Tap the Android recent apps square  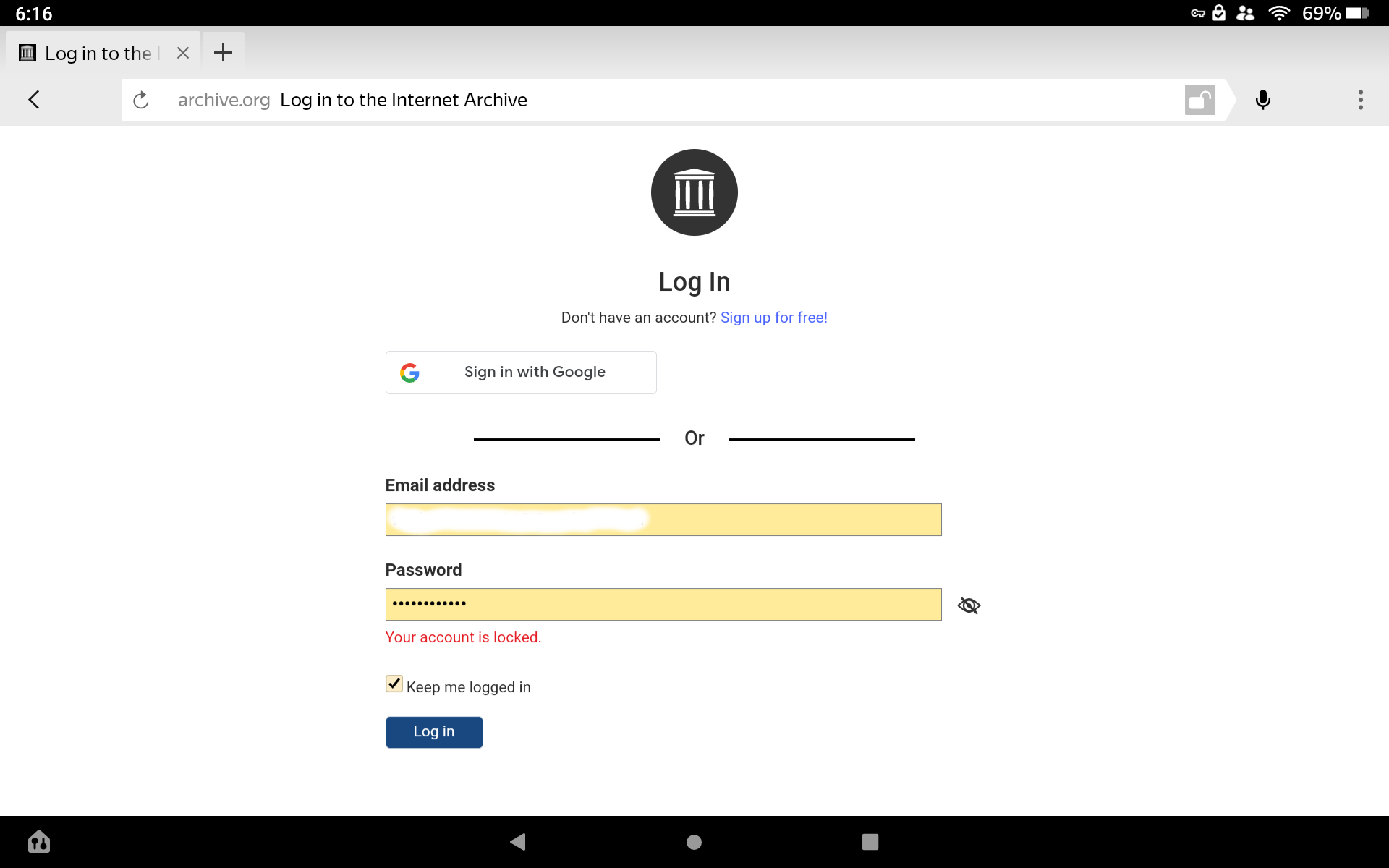(870, 842)
